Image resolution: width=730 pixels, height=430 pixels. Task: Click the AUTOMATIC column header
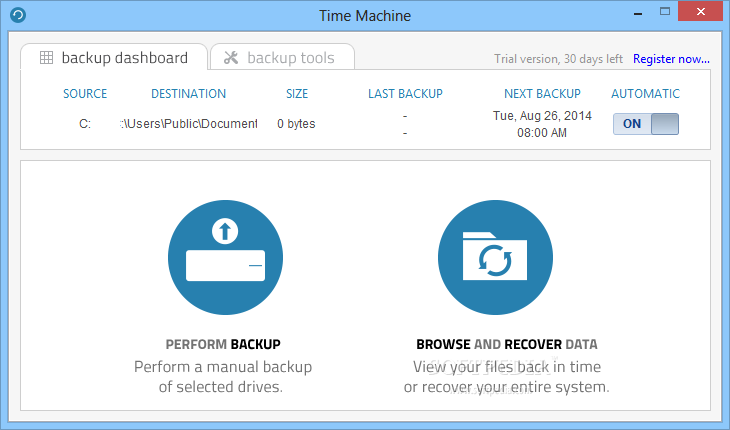645,94
